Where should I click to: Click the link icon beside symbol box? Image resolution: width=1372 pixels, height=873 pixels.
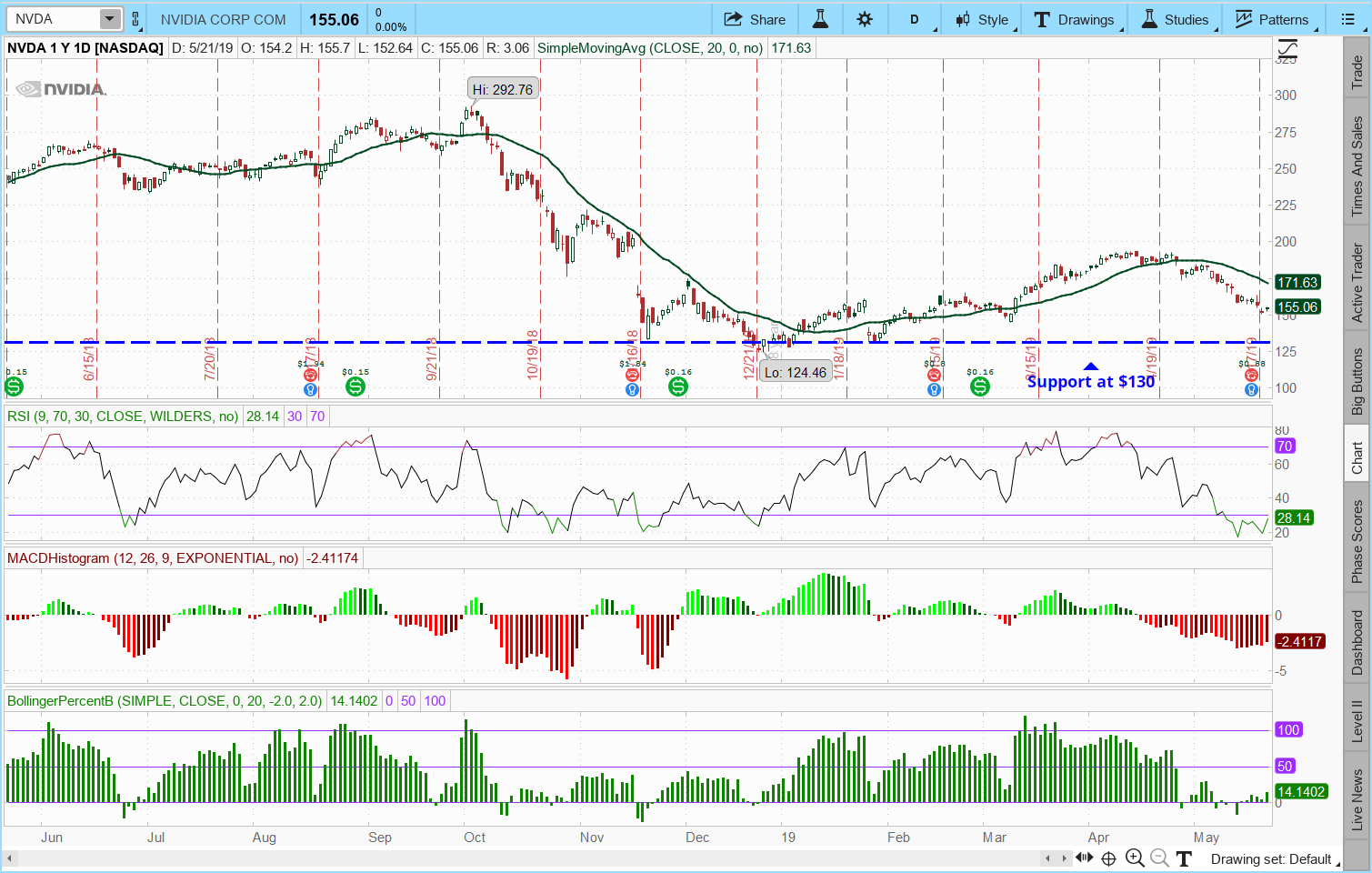click(135, 19)
